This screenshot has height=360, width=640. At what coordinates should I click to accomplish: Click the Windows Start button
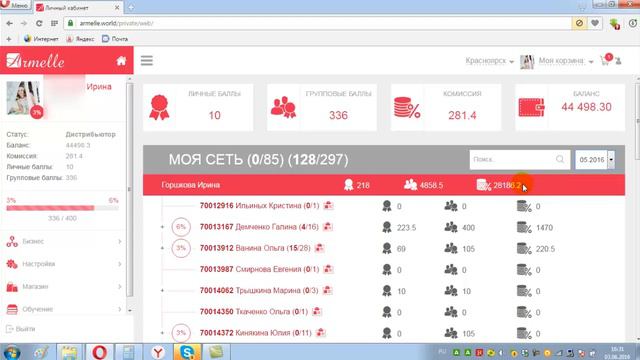[x=11, y=352]
